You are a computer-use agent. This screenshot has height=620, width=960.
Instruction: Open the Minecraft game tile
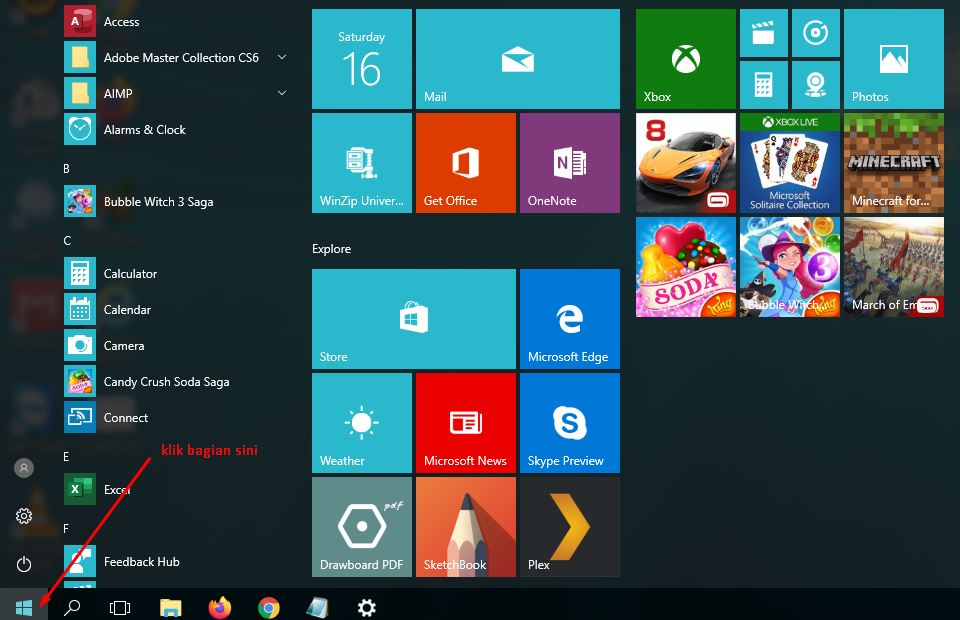[x=893, y=163]
